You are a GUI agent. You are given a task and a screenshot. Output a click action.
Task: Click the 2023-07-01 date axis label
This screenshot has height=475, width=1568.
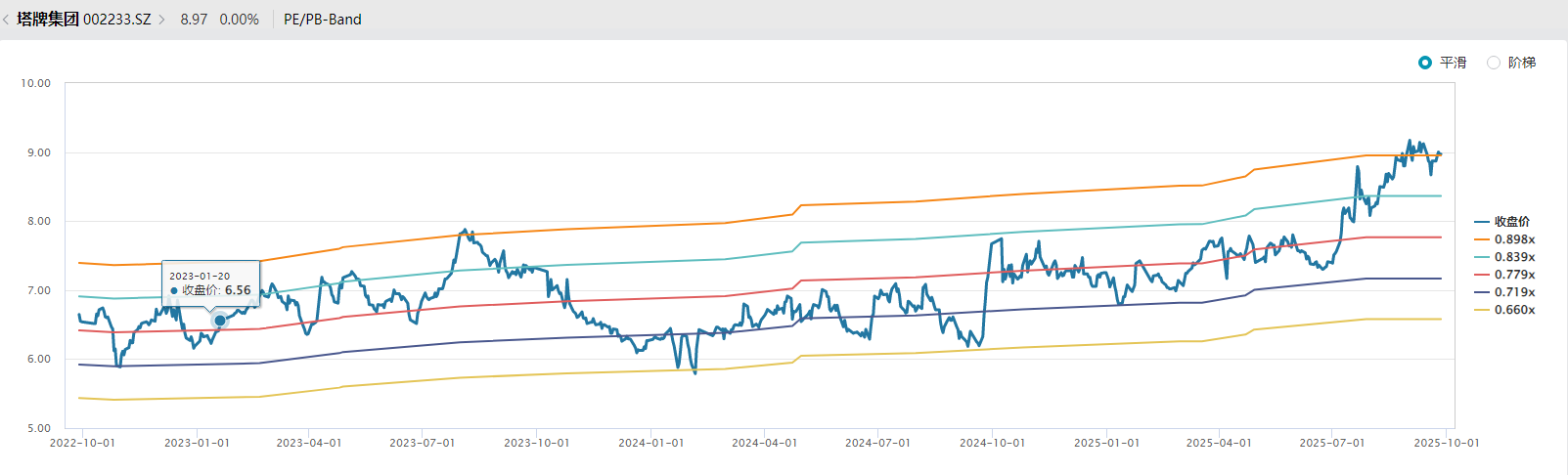[423, 443]
